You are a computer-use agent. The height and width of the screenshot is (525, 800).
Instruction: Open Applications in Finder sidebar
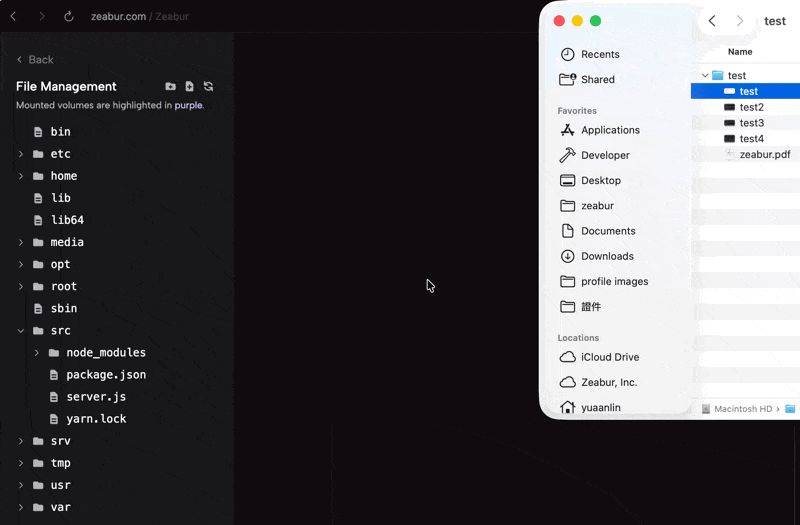click(x=599, y=130)
